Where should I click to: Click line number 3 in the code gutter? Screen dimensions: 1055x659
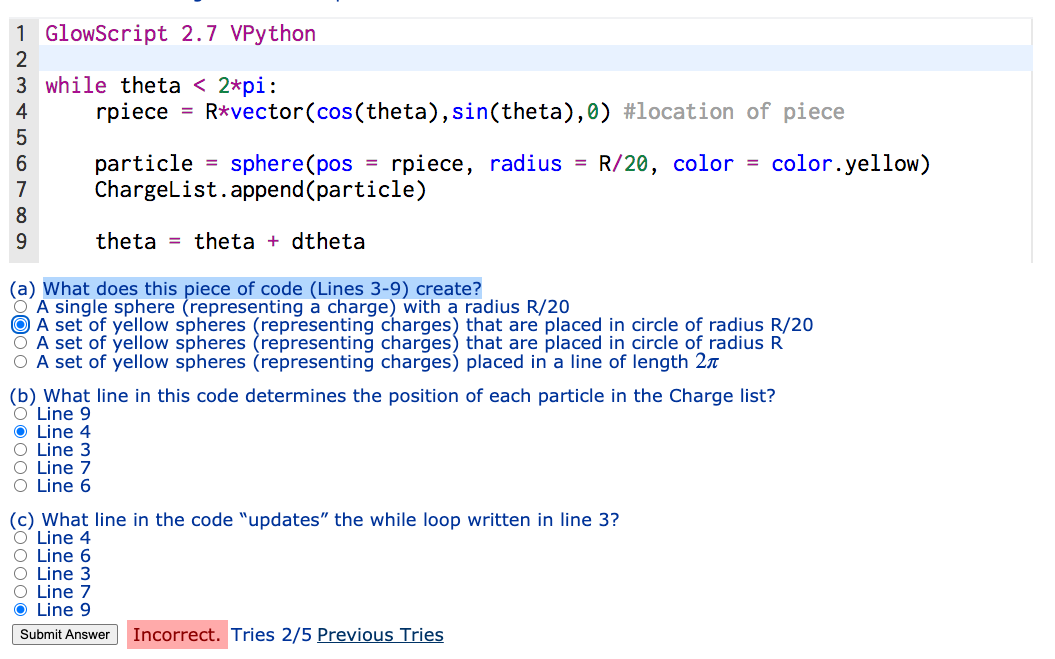[21, 86]
